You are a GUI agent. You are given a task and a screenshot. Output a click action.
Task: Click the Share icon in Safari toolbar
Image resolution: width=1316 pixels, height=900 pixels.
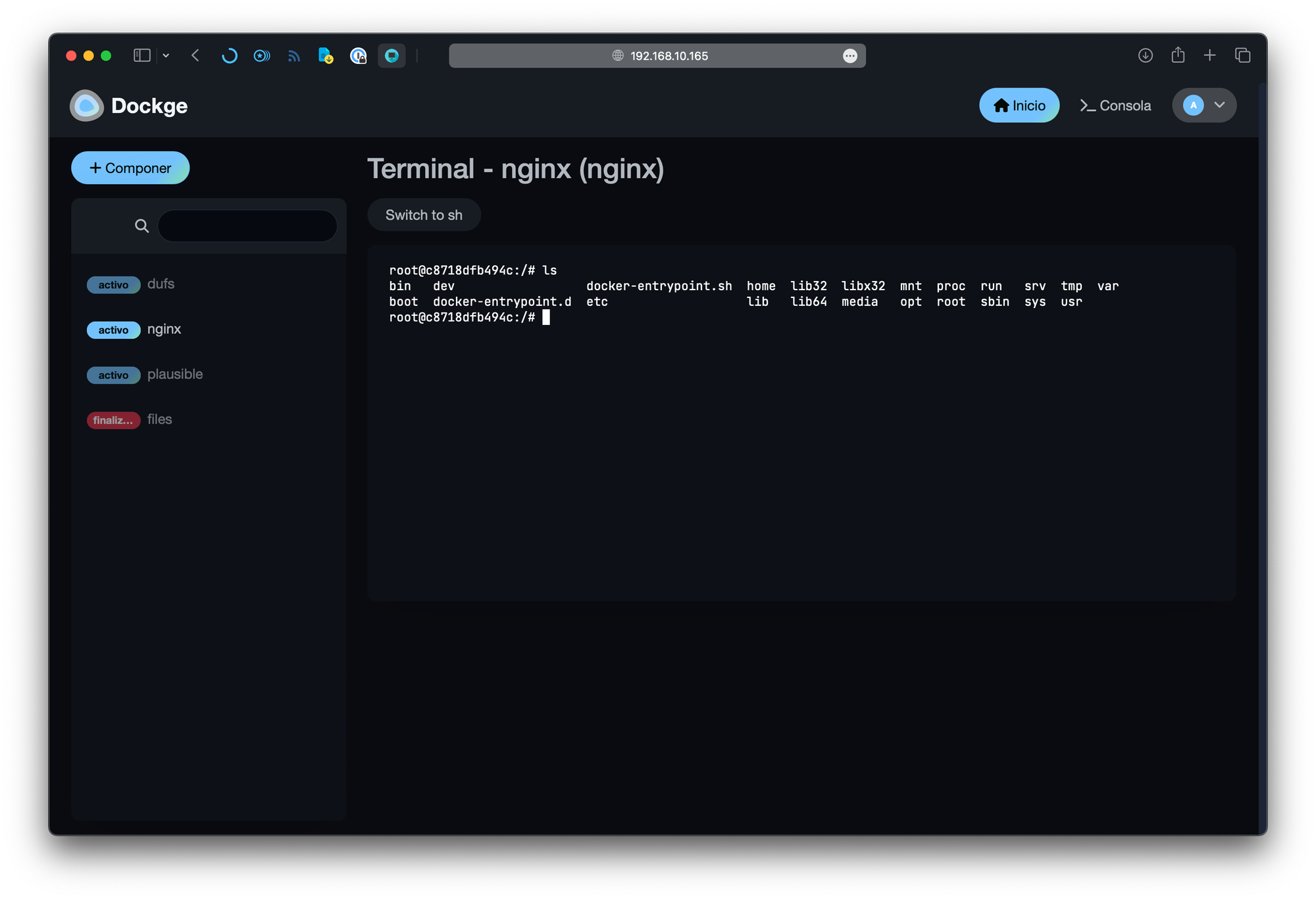(x=1178, y=55)
